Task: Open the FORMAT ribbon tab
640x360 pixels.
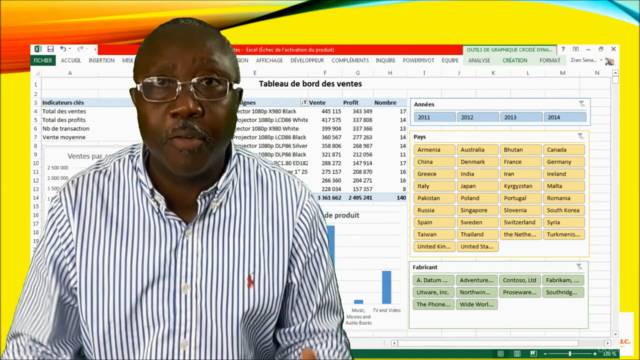Action: point(550,60)
